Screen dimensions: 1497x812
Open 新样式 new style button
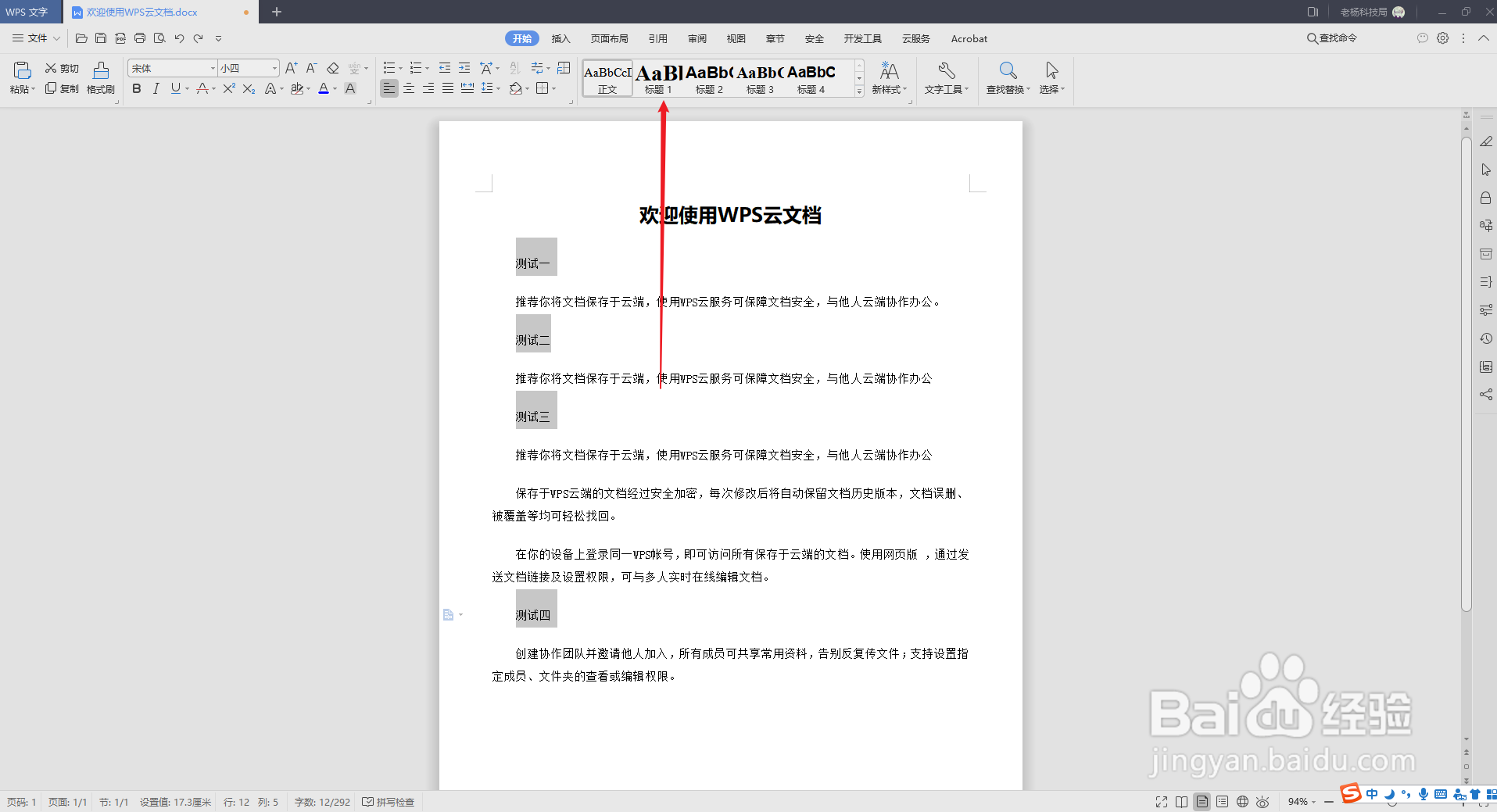pyautogui.click(x=890, y=78)
